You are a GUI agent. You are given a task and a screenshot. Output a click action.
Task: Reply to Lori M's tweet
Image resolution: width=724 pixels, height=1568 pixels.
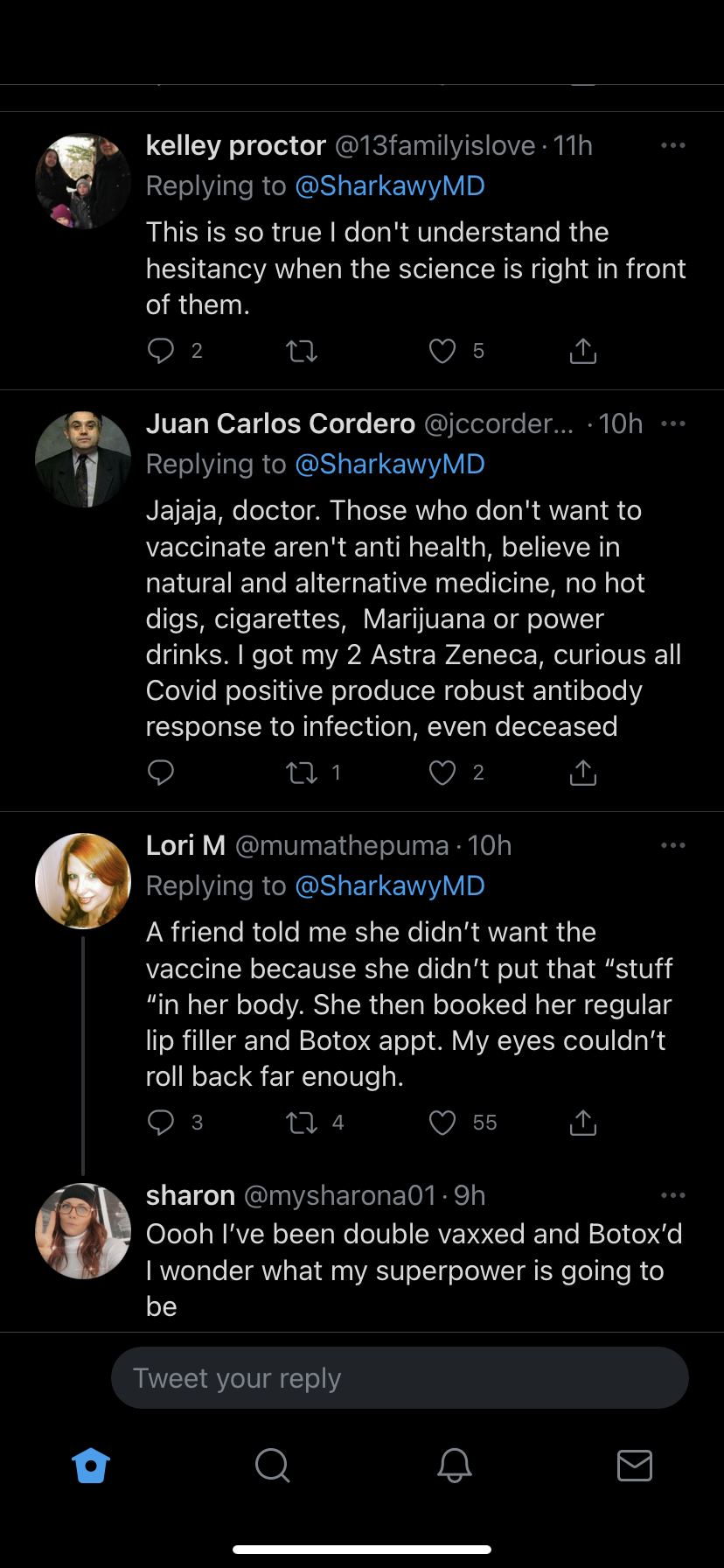click(x=161, y=1123)
